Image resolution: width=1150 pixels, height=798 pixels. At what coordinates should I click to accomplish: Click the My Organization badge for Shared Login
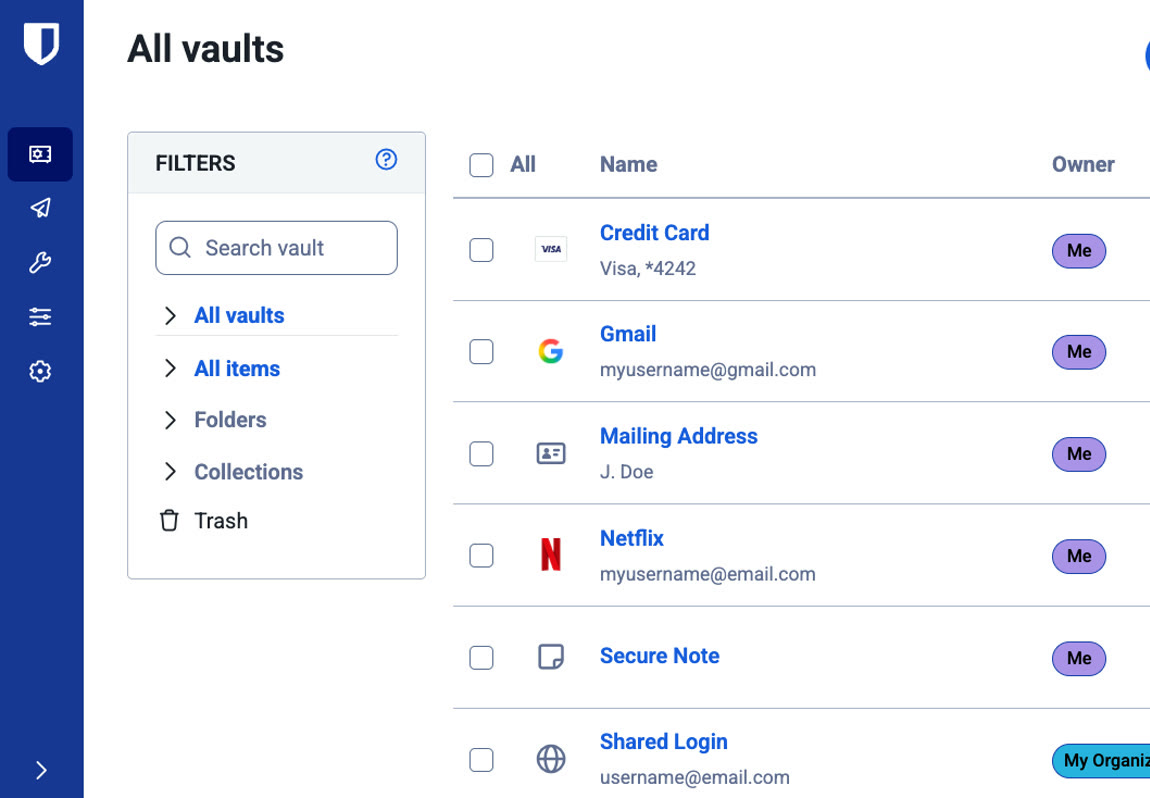pos(1102,761)
